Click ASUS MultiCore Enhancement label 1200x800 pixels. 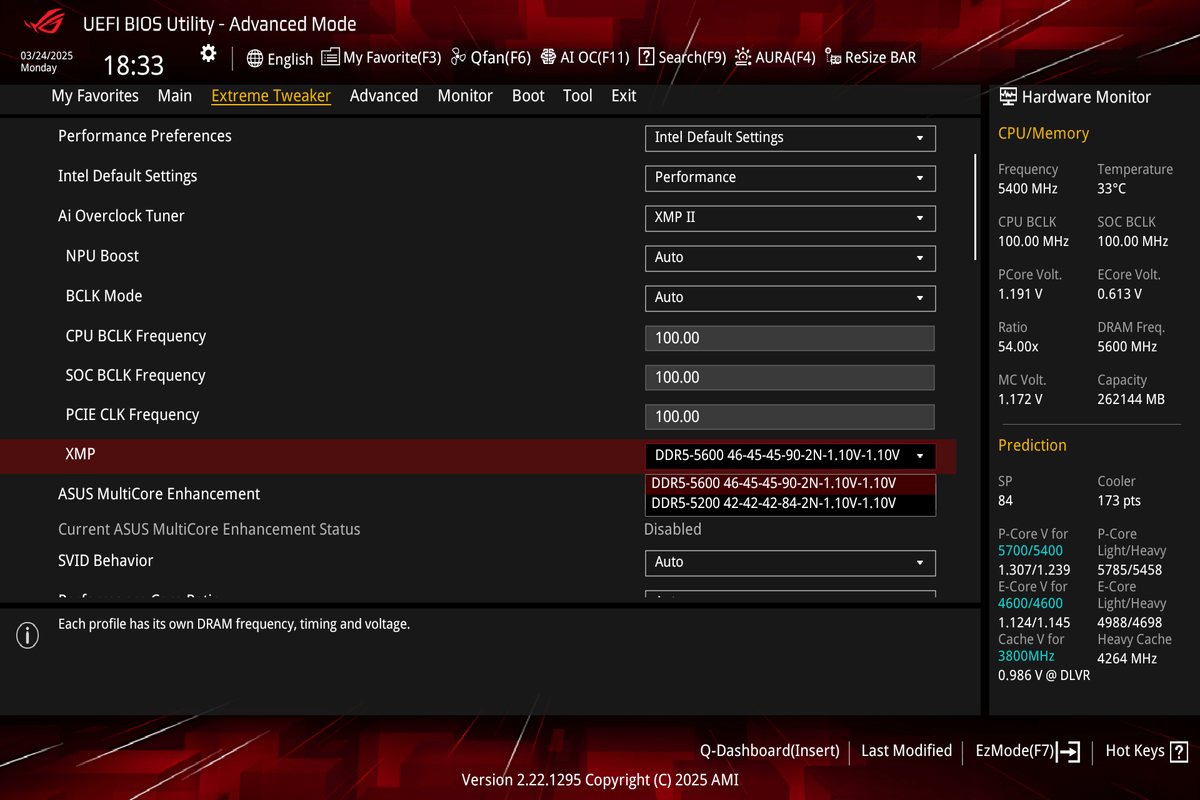click(x=159, y=494)
